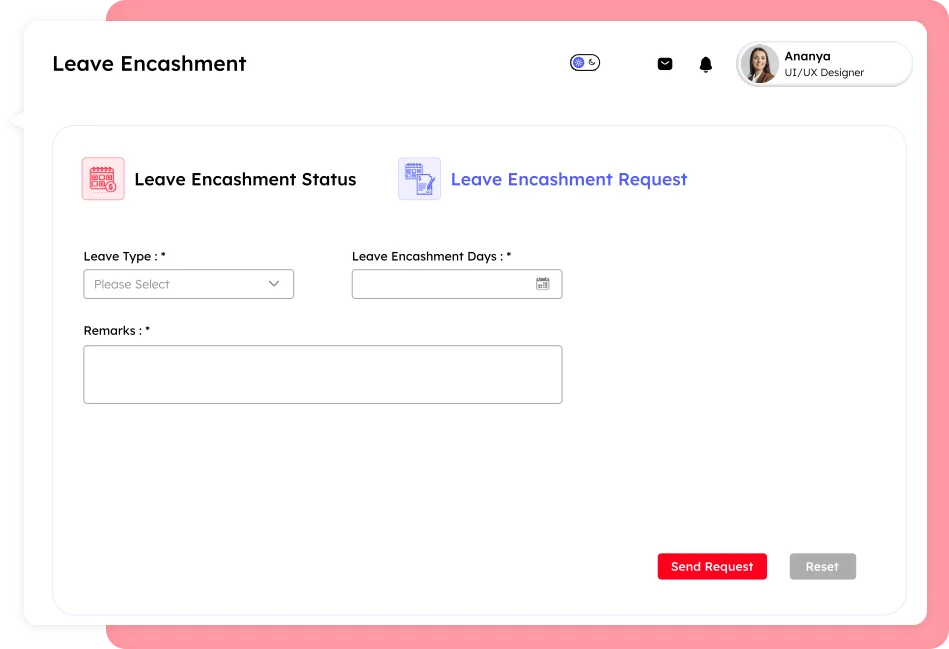This screenshot has height=649, width=949.
Task: Switch to dark mode using the moon icon
Action: pos(591,62)
